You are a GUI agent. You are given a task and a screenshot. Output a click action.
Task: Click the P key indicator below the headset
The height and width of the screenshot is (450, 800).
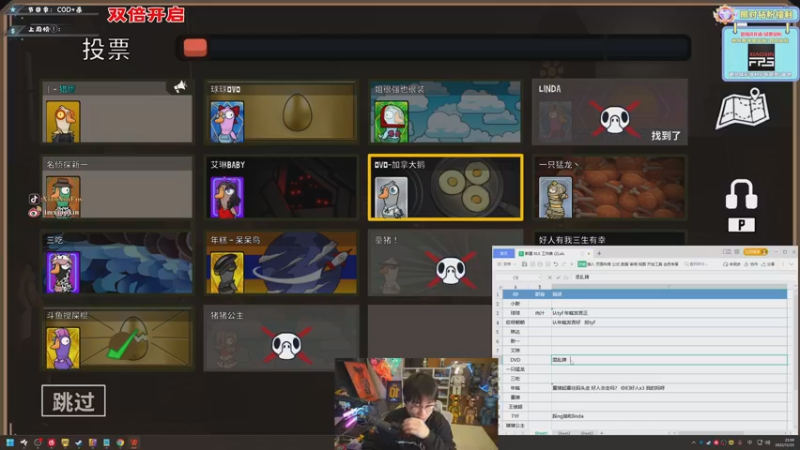coord(741,224)
